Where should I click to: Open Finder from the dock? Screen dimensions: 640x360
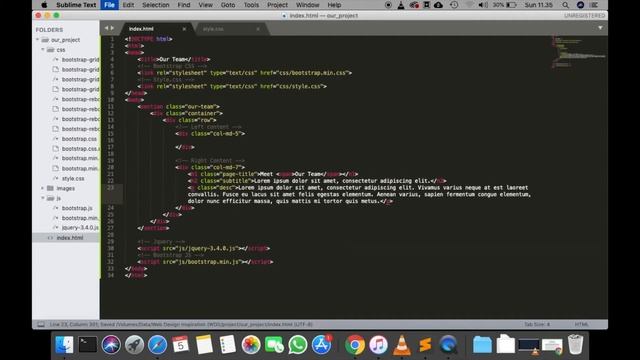(x=64, y=345)
